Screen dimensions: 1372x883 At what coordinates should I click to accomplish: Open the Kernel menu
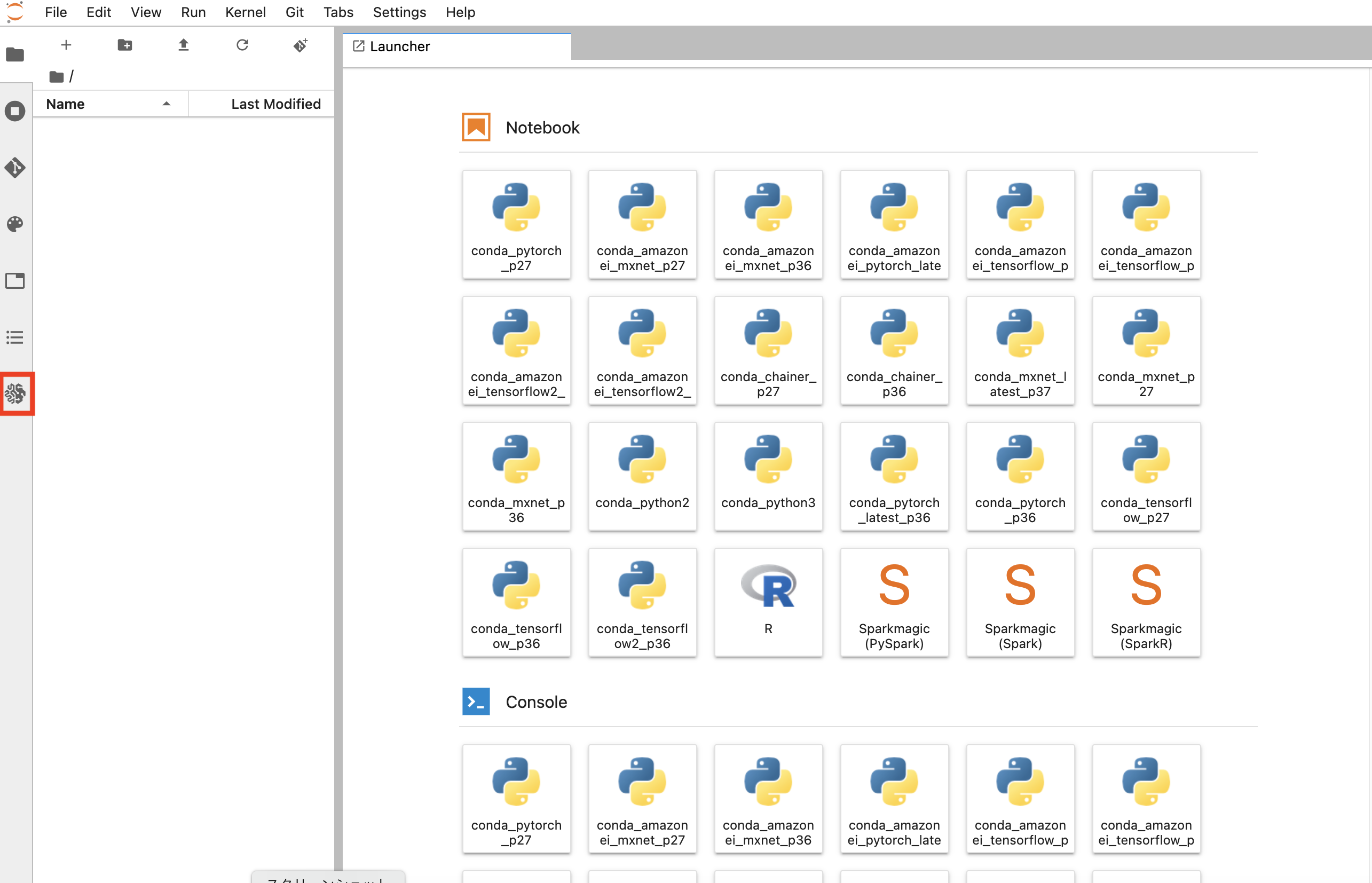pos(245,12)
